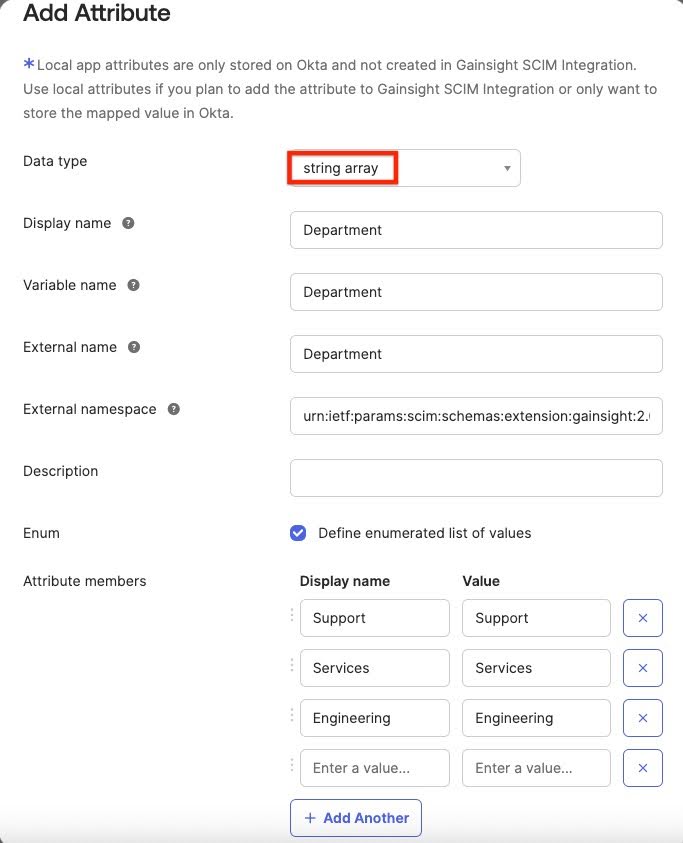Uncheck Define enumerated list of values

click(298, 533)
